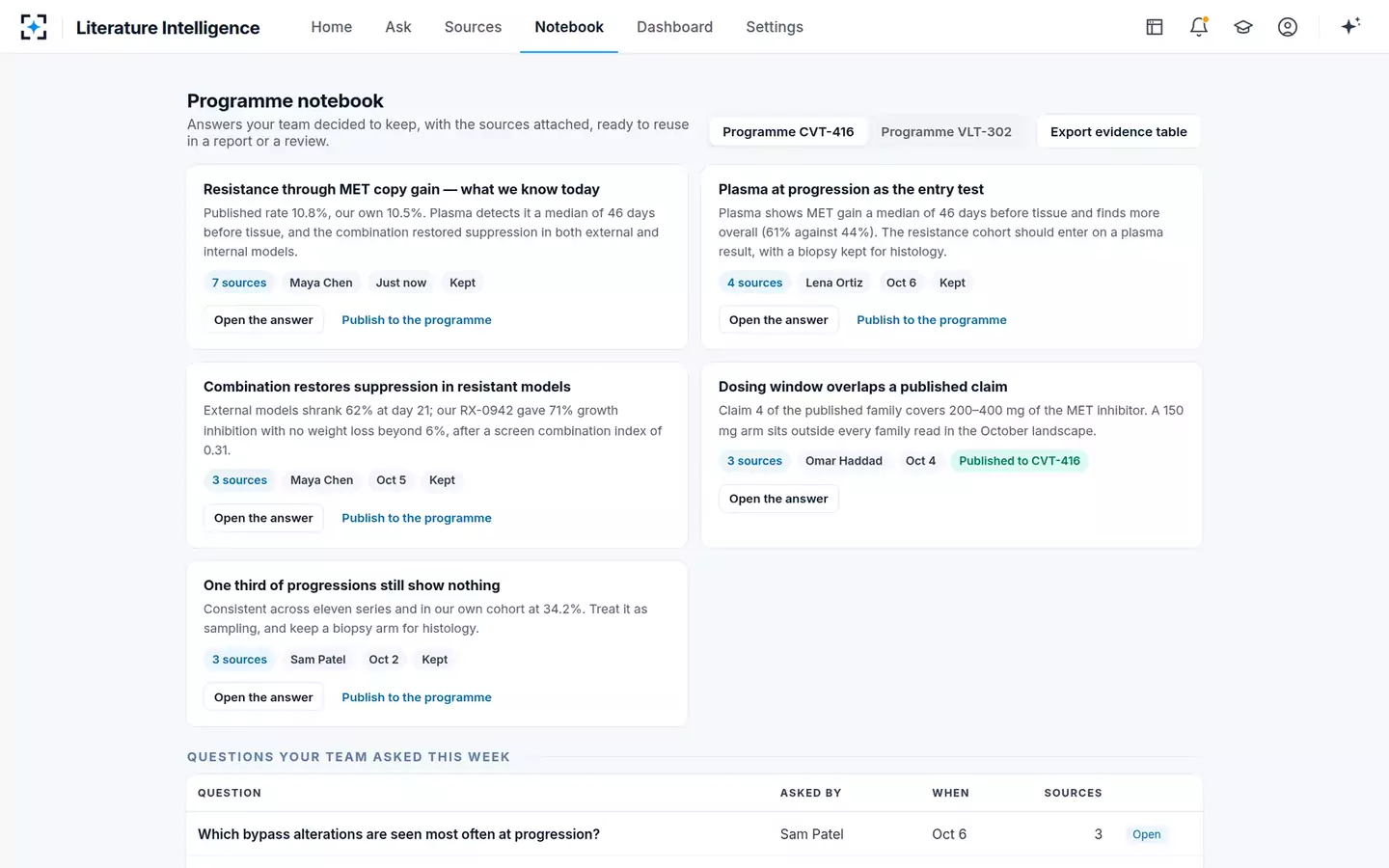1389x868 pixels.
Task: Click the Sam Patel chip on One third card
Action: click(x=318, y=660)
